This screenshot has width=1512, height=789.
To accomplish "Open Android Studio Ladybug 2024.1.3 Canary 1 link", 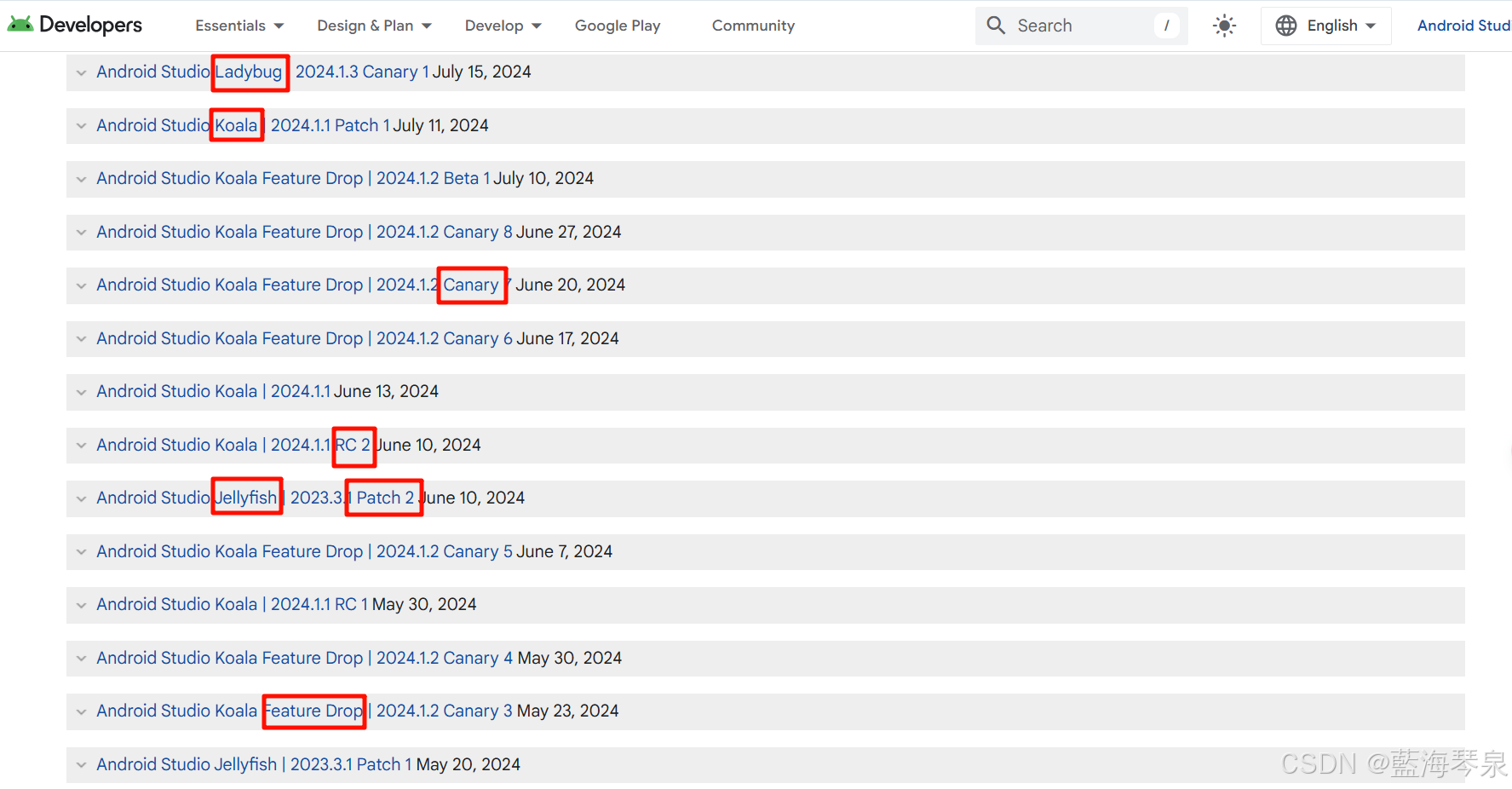I will click(x=262, y=72).
